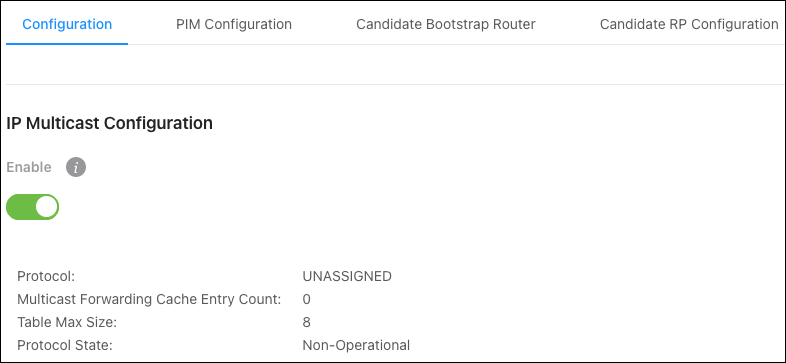786x363 pixels.
Task: Select the Candidate RP Configuration tab
Action: tap(689, 24)
